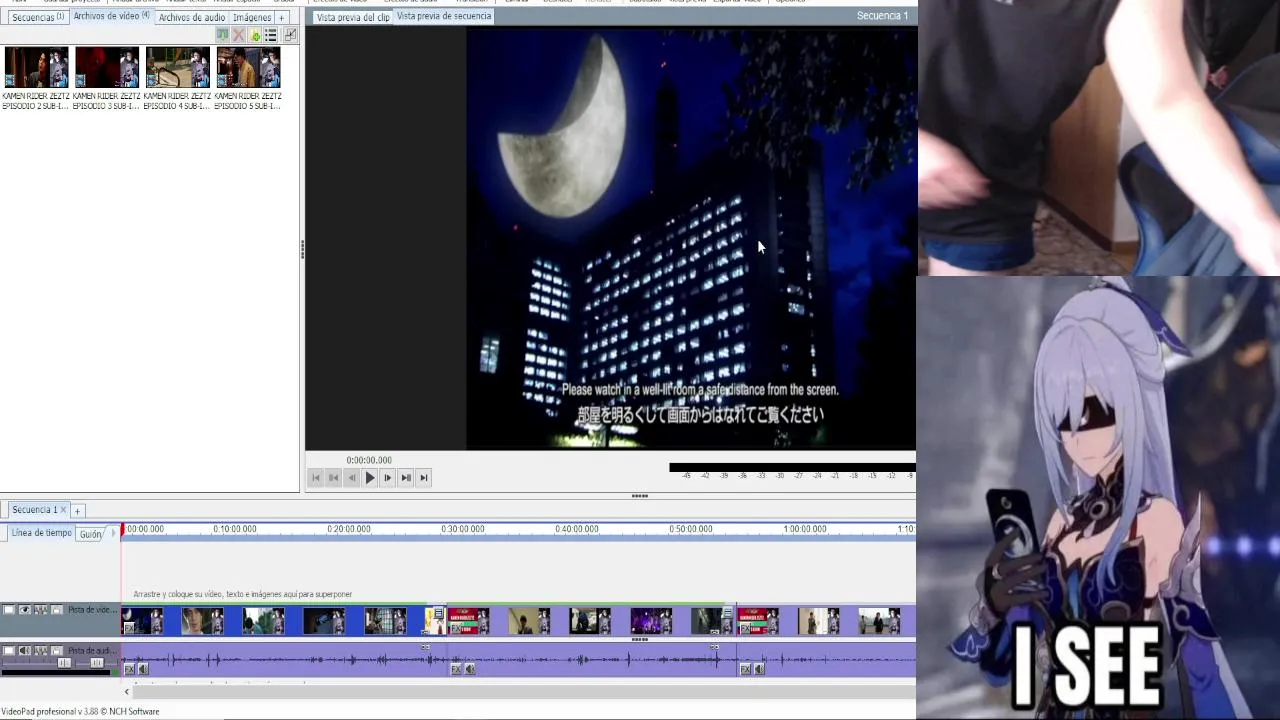Step back one frame in preview

(x=352, y=478)
